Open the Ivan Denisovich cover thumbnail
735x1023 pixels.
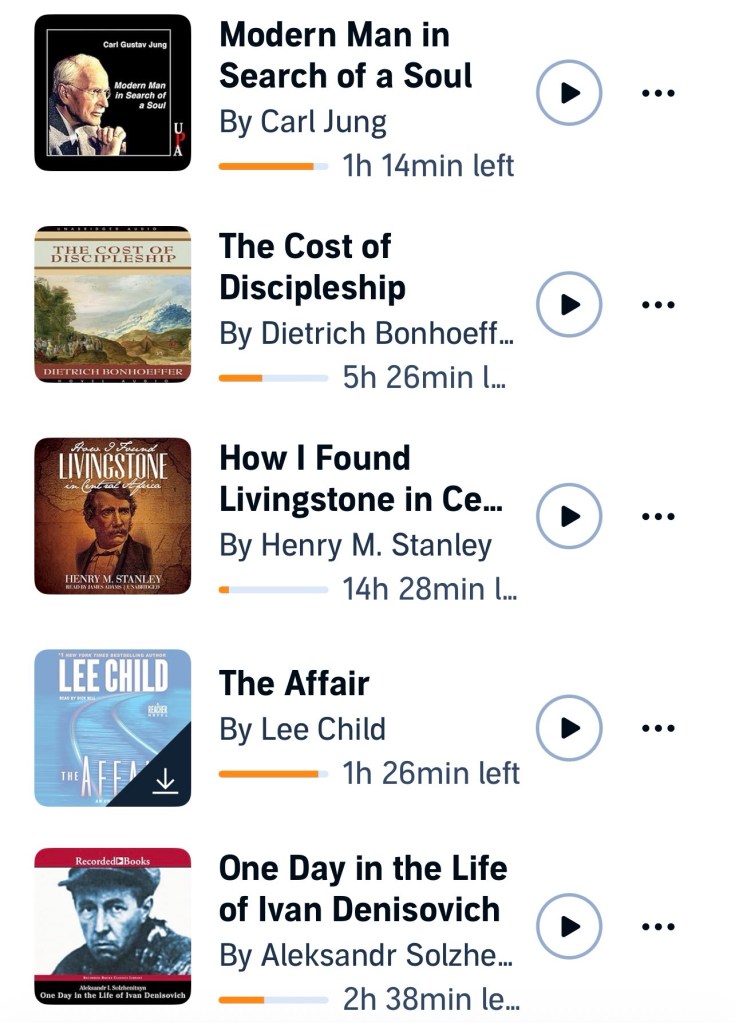pyautogui.click(x=112, y=927)
